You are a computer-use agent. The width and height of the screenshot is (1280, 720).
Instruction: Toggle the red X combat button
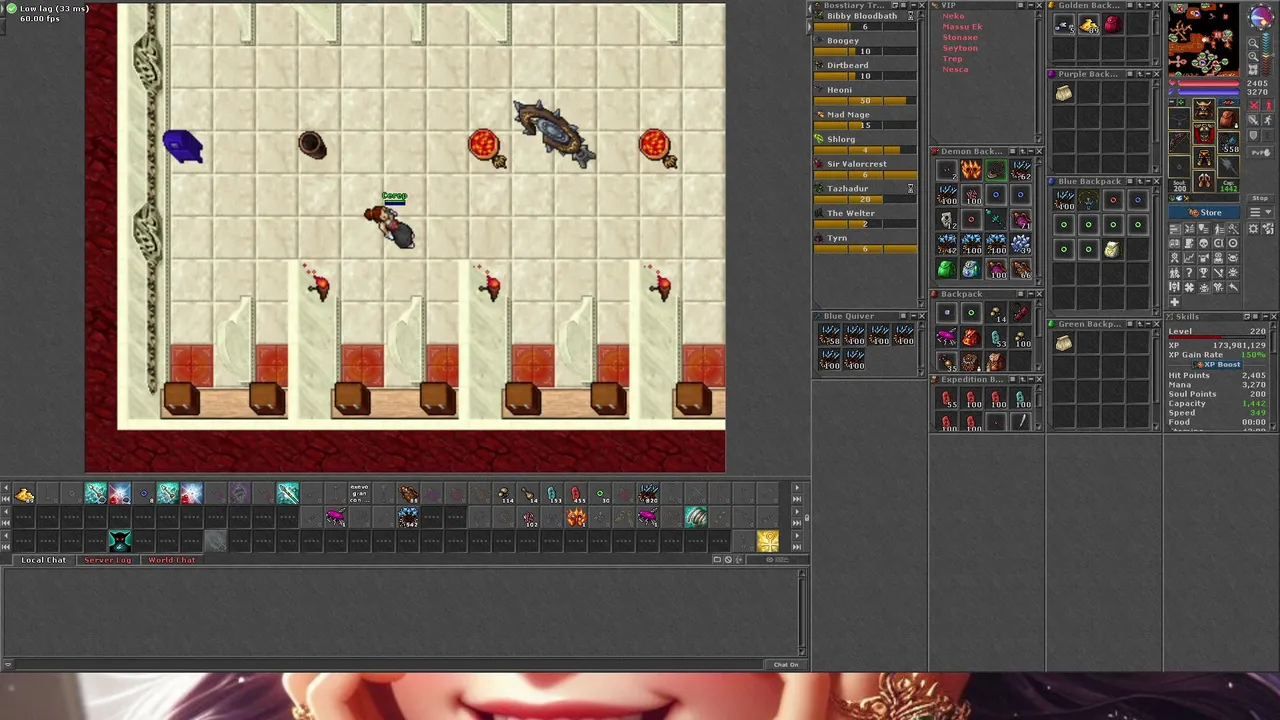tap(1253, 104)
